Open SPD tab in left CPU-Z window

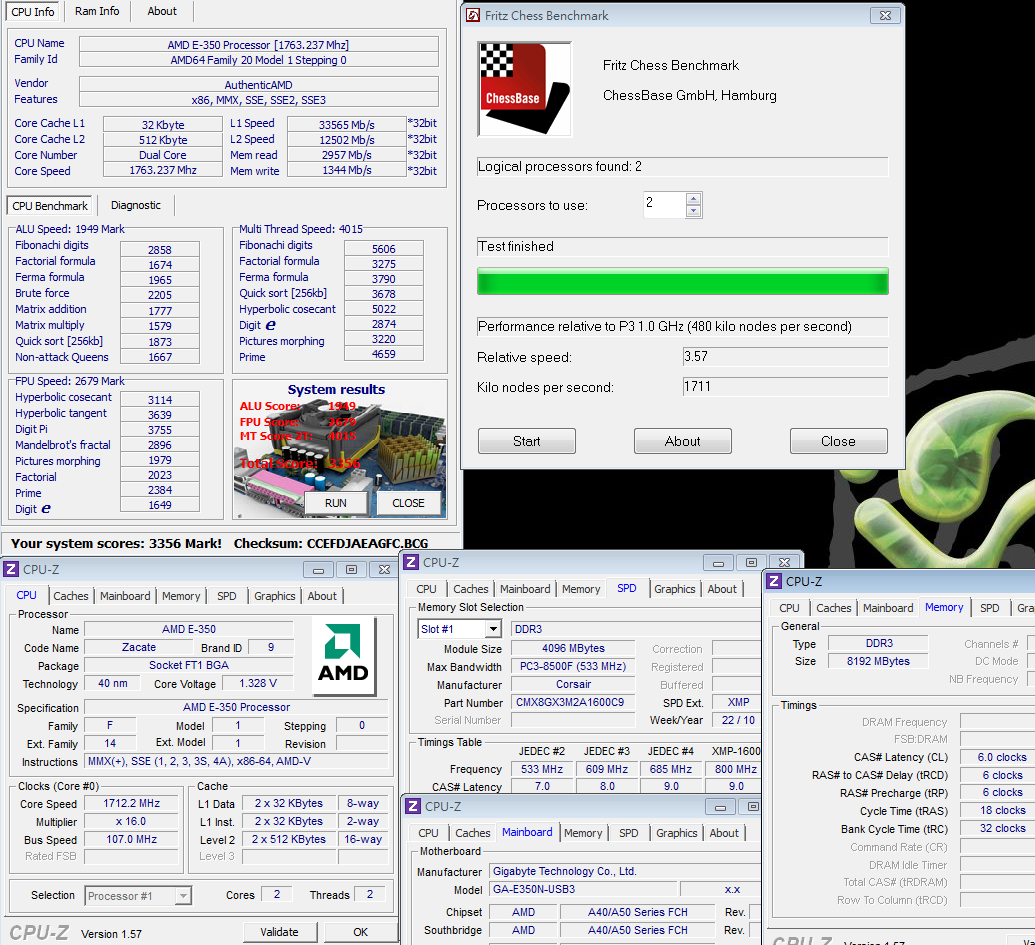226,596
